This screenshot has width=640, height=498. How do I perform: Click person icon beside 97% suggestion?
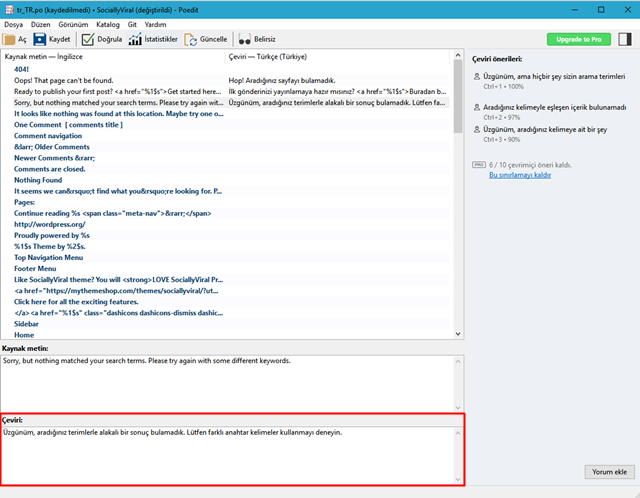click(x=476, y=107)
